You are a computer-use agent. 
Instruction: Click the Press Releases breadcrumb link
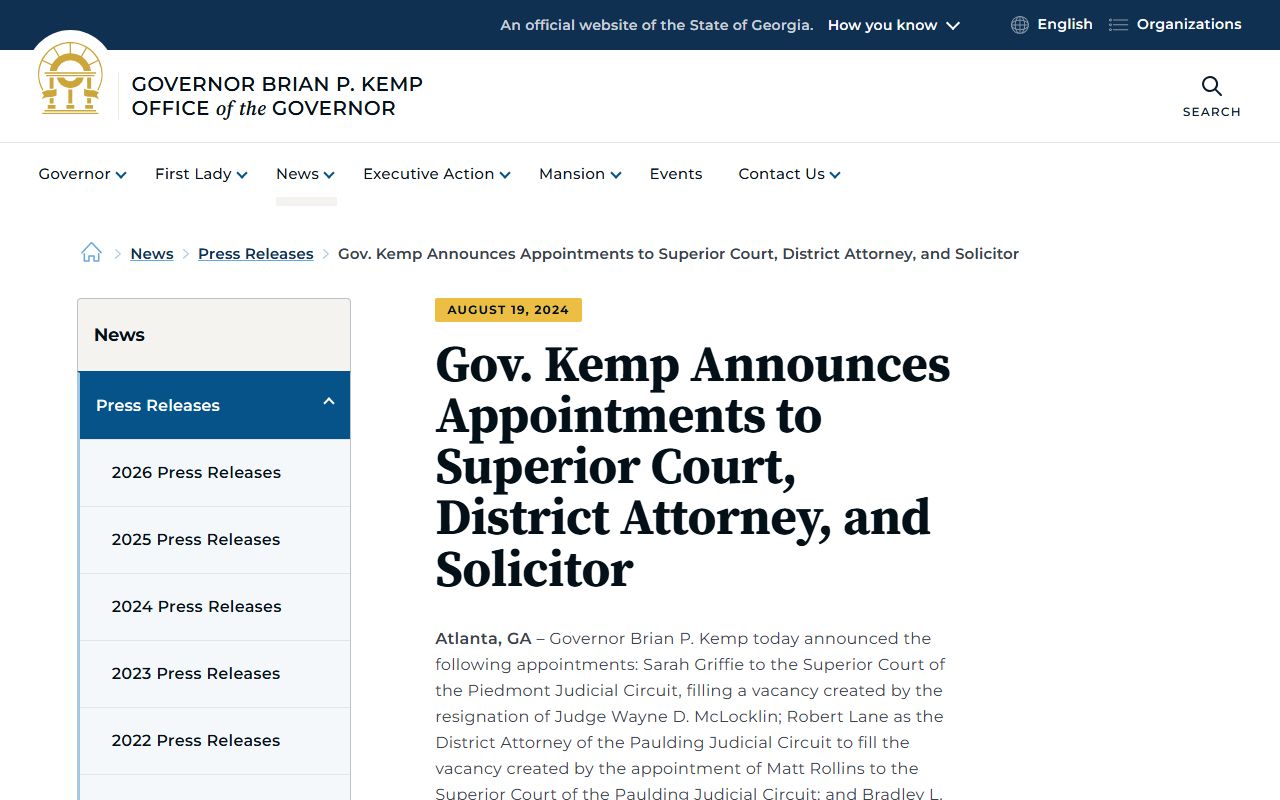[x=256, y=254]
